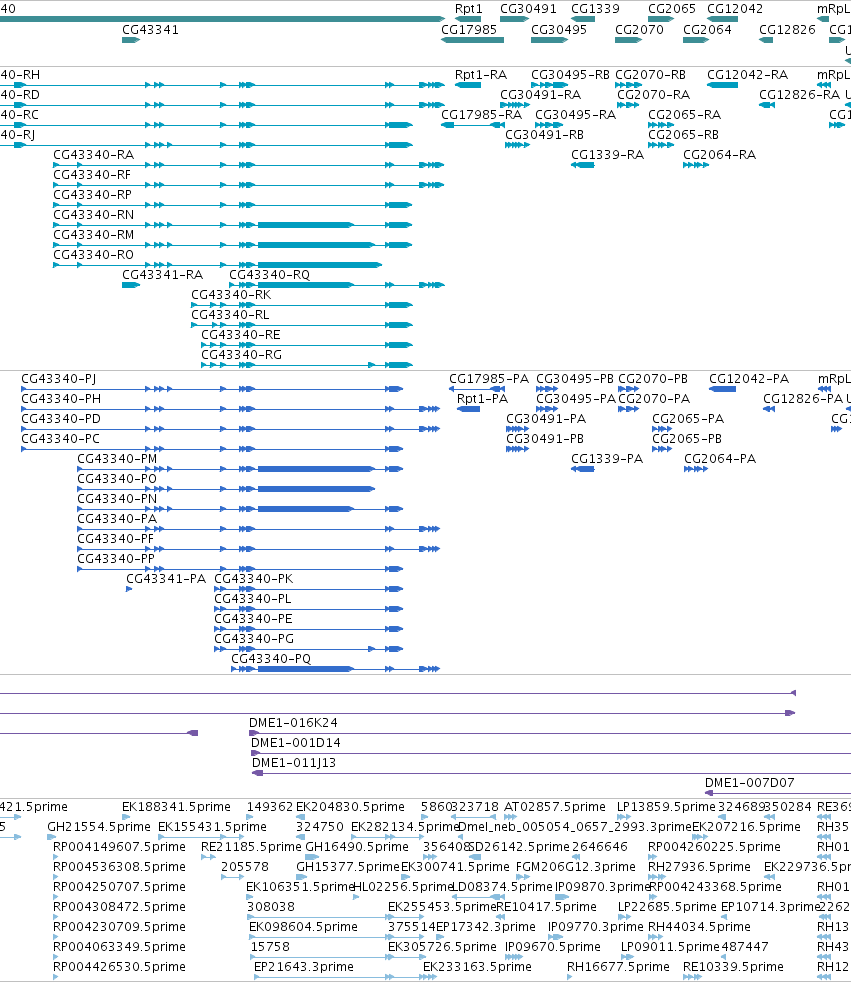Click transcript CG43340-RG

click(x=240, y=355)
